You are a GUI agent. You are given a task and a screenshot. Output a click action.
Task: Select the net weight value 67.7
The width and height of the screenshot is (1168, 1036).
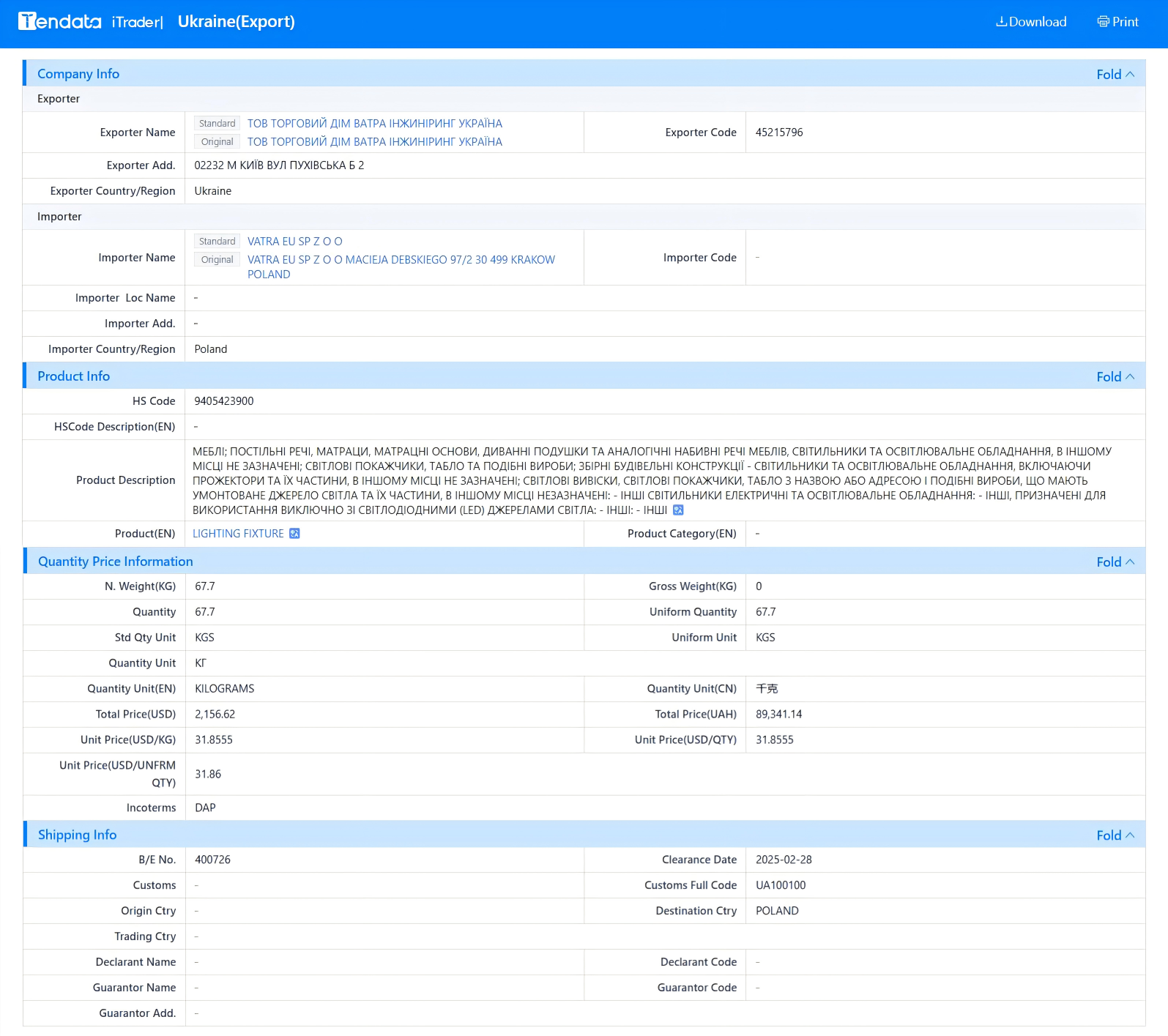[205, 586]
